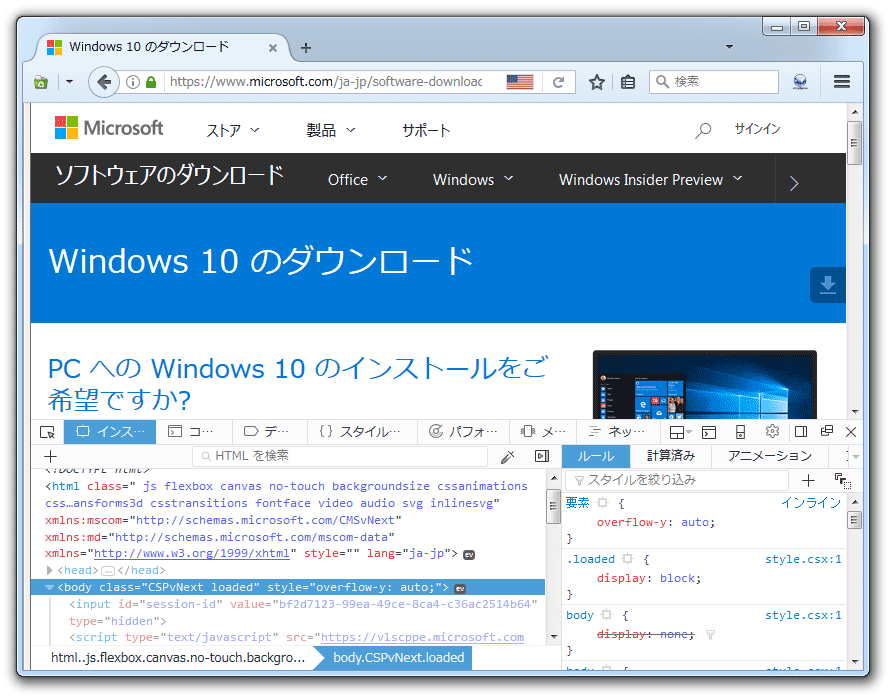
Task: Close the Windows 10 のダウンロード tab
Action: (273, 48)
